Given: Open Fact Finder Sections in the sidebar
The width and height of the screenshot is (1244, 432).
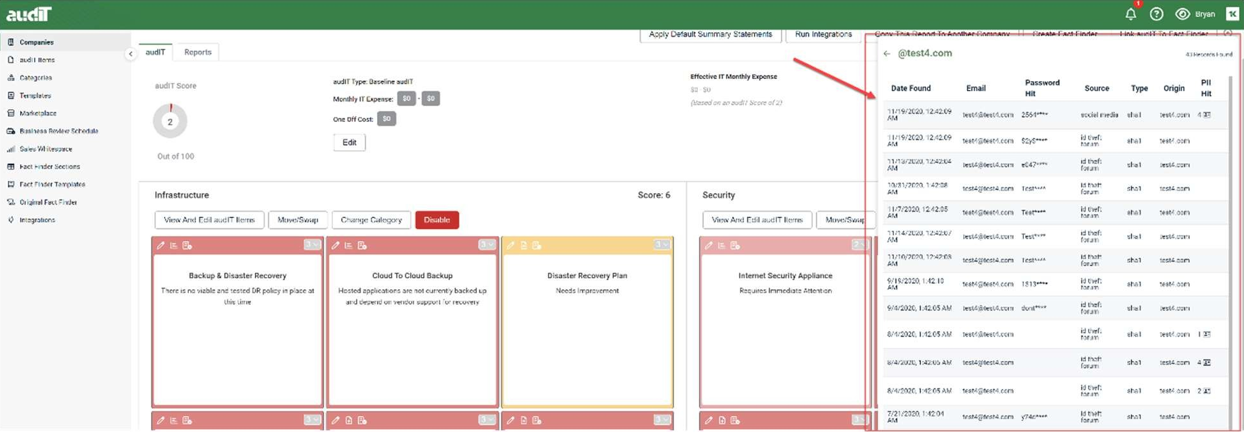Looking at the screenshot, I should point(65,167).
